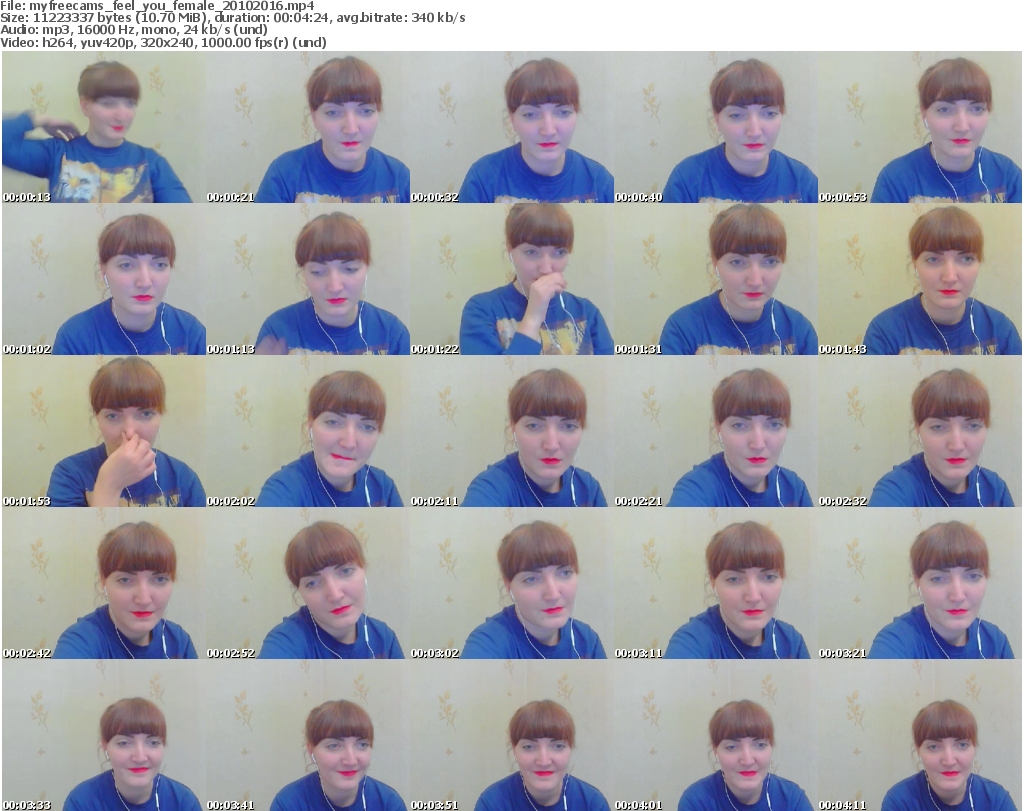The image size is (1024, 811).
Task: Pick the frame marked 00:02:11
Action: pos(512,432)
